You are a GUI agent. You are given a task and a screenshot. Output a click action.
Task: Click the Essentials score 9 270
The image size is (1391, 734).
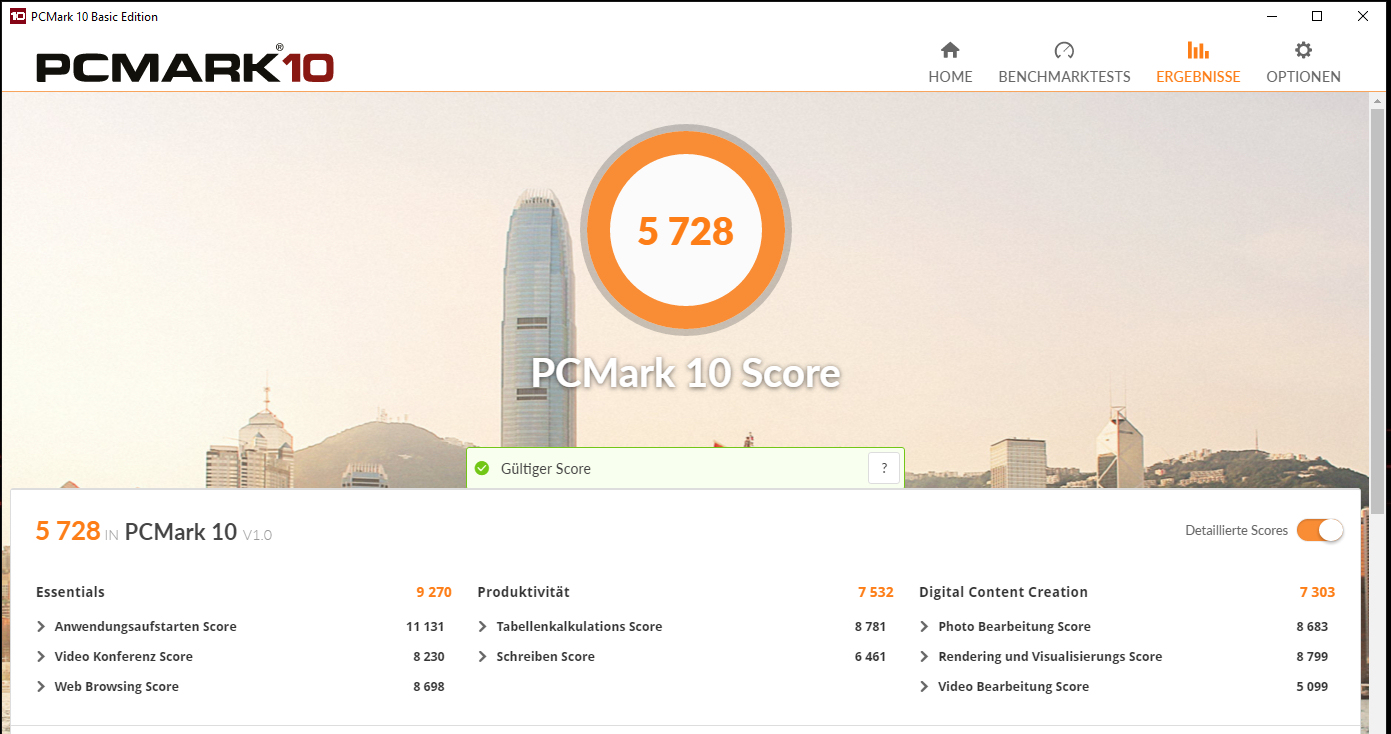(x=434, y=592)
